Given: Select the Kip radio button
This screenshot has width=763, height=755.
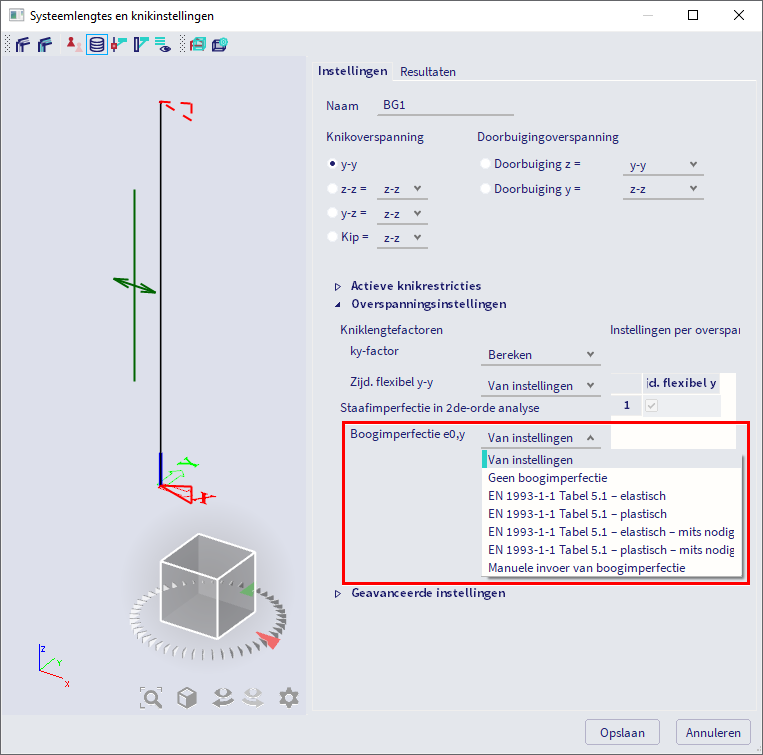Looking at the screenshot, I should tap(332, 237).
